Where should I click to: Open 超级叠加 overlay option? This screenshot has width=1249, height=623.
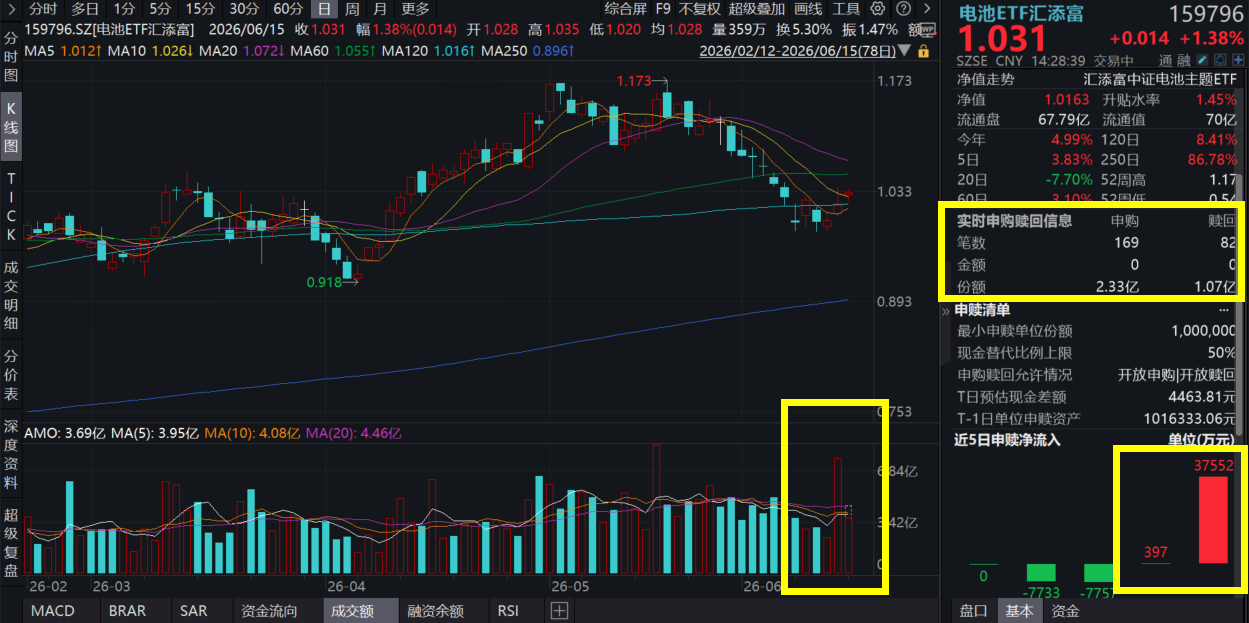coord(757,8)
